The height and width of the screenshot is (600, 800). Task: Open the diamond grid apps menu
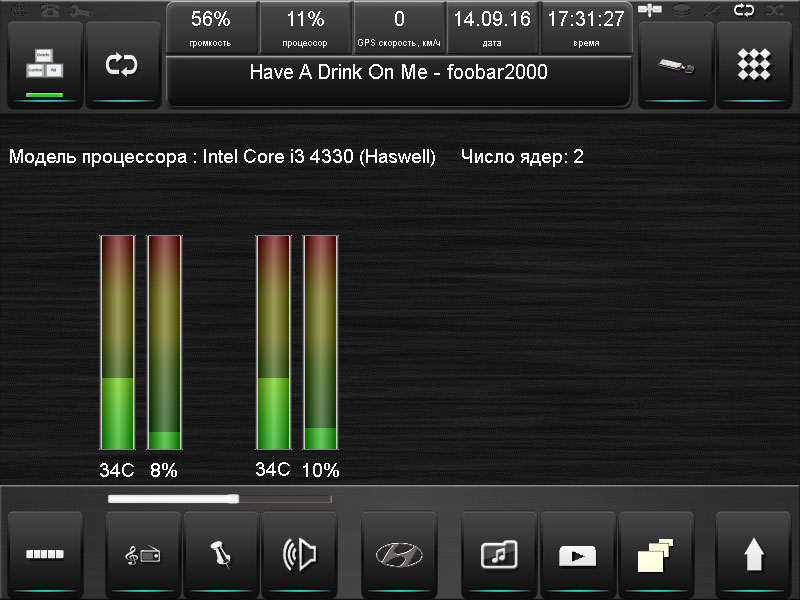click(753, 64)
